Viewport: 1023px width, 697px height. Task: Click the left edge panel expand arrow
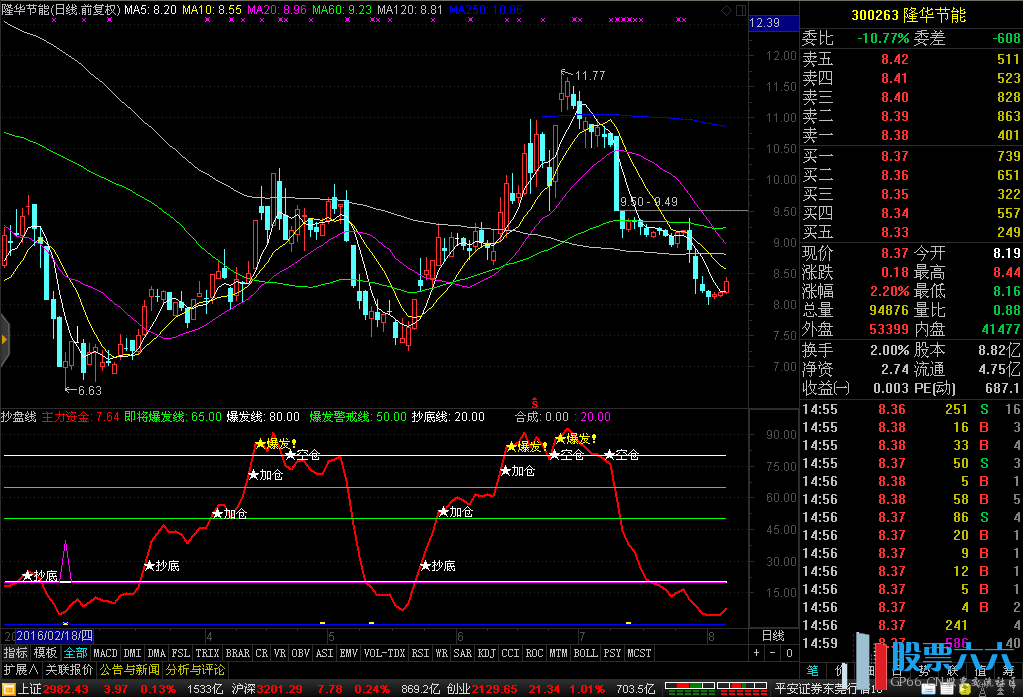pyautogui.click(x=4, y=340)
